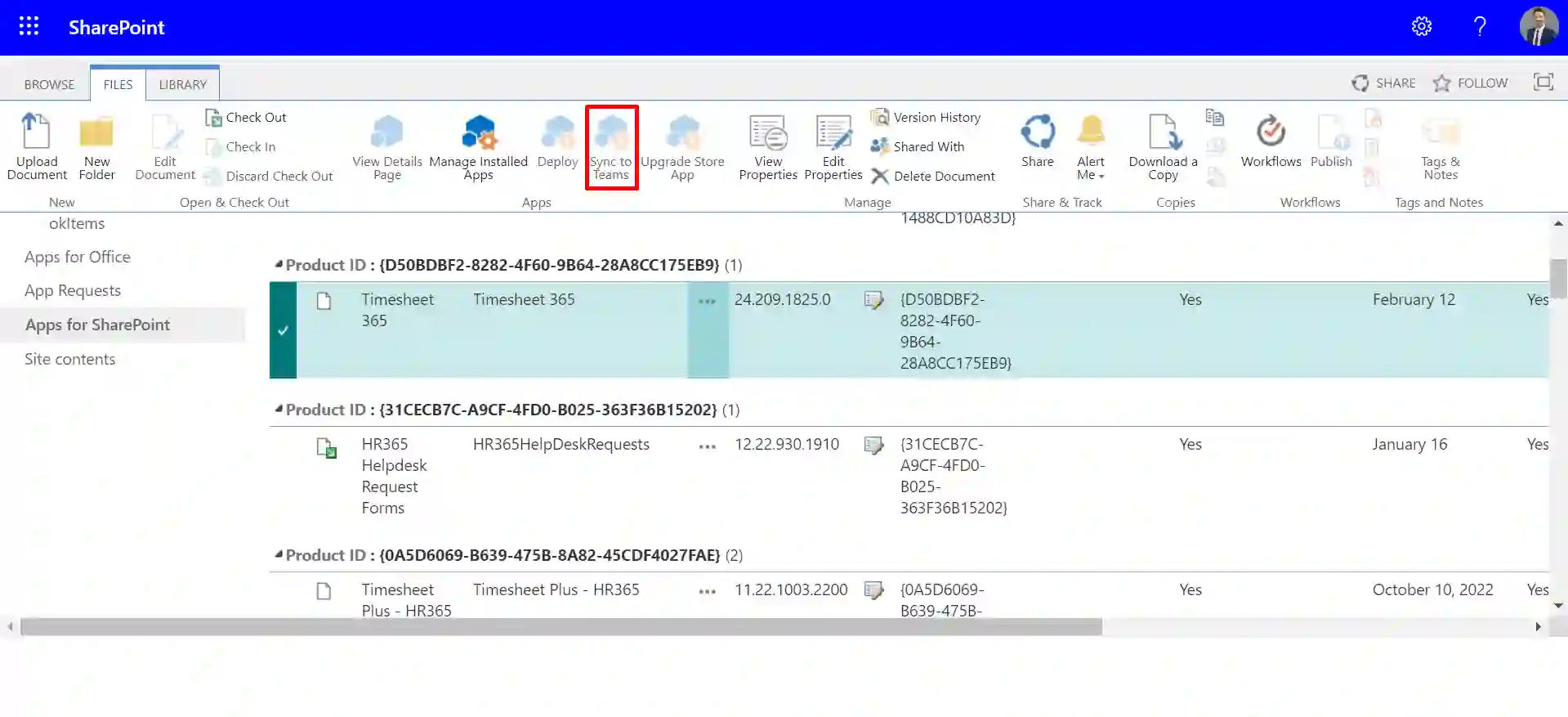Open the user profile picture menu
Screen dimensions: 1568x717
pyautogui.click(x=1539, y=27)
